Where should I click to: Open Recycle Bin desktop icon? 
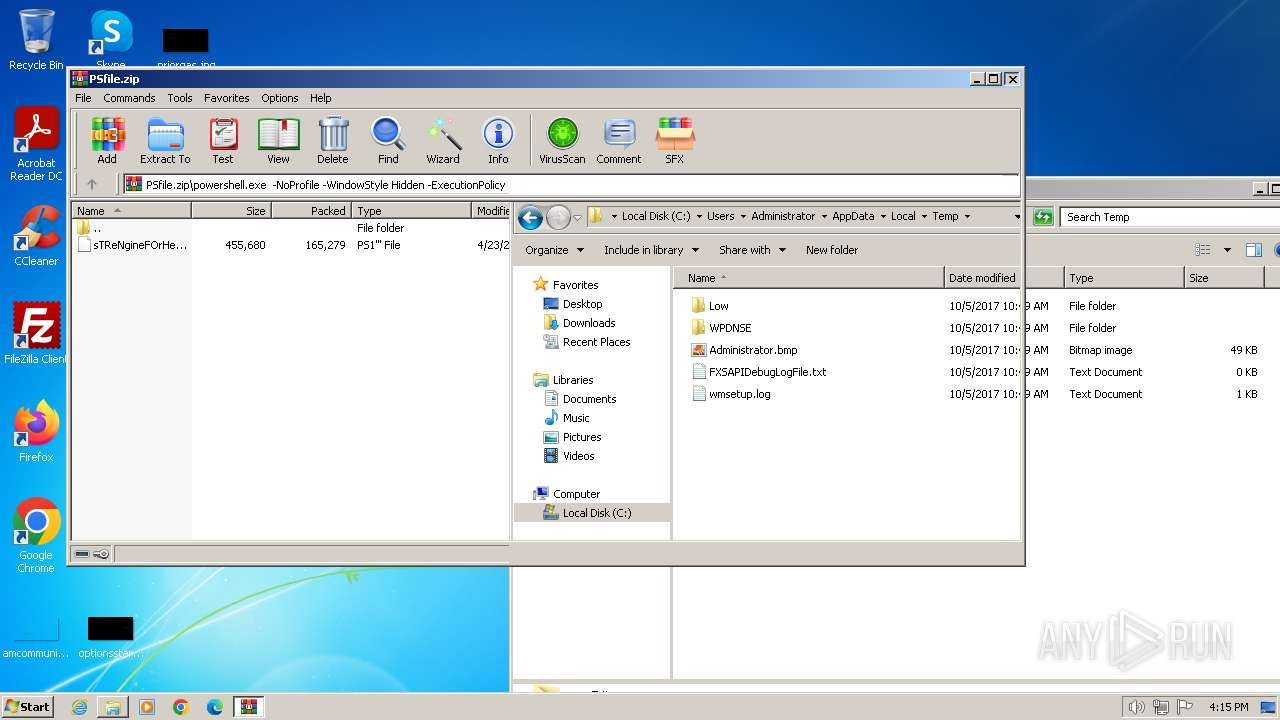(x=36, y=40)
